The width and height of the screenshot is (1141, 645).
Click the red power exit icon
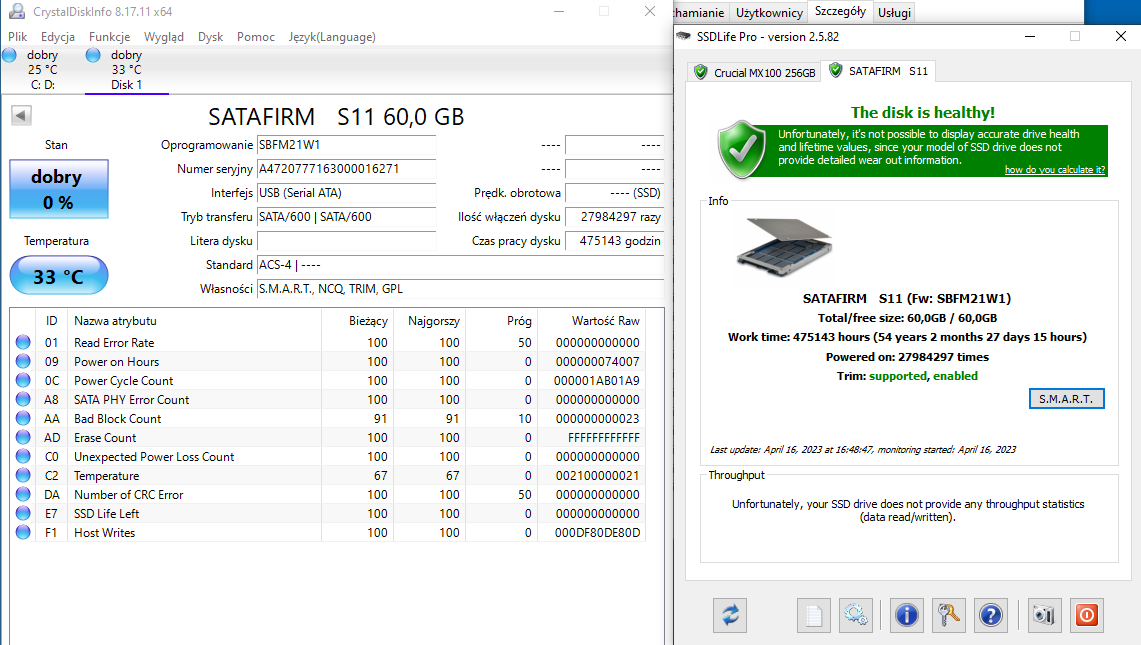coord(1086,615)
